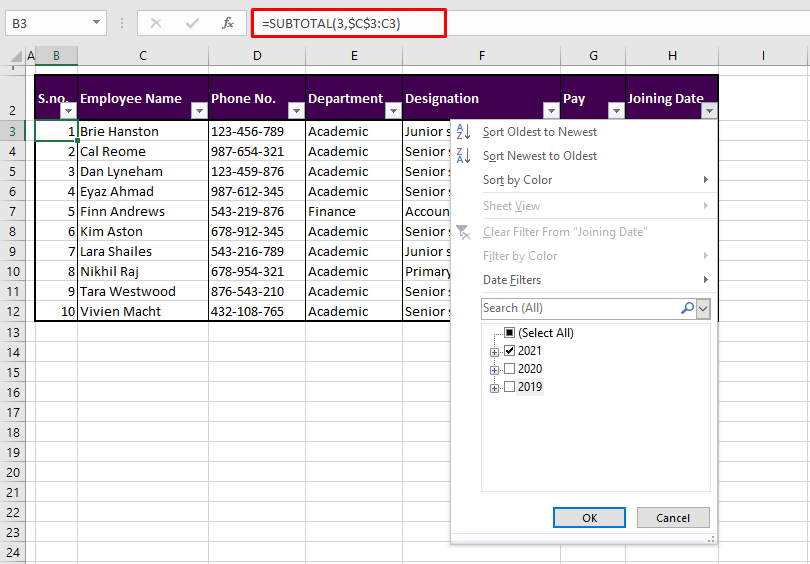
Task: Open the Name Box dropdown arrow
Action: 97,22
